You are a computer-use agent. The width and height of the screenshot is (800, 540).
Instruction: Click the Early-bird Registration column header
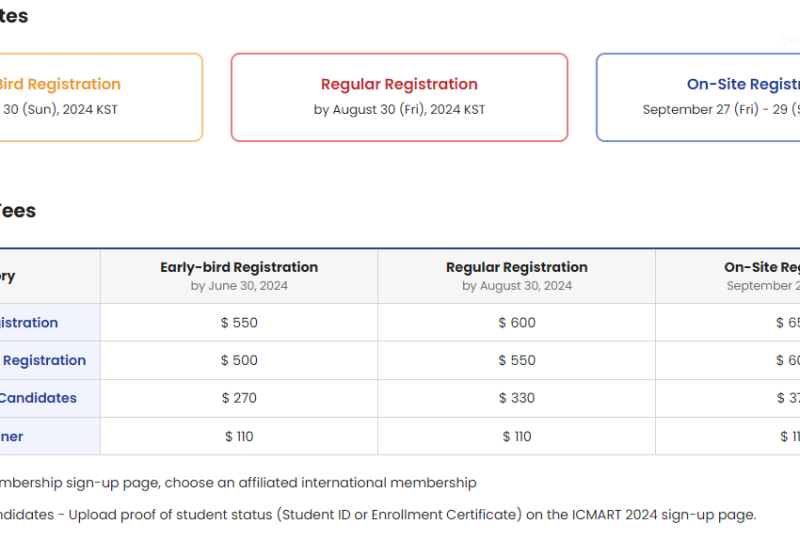pyautogui.click(x=239, y=276)
